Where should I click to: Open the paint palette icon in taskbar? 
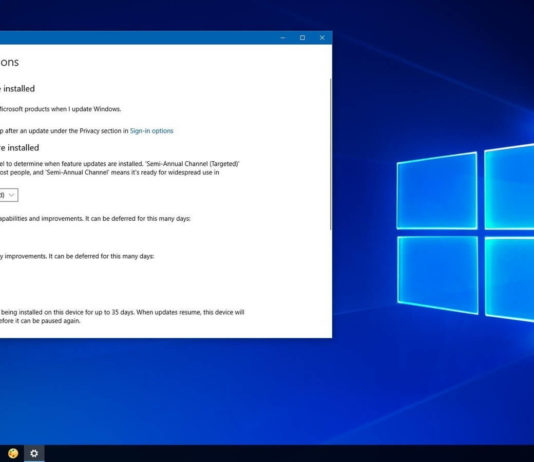[x=13, y=453]
